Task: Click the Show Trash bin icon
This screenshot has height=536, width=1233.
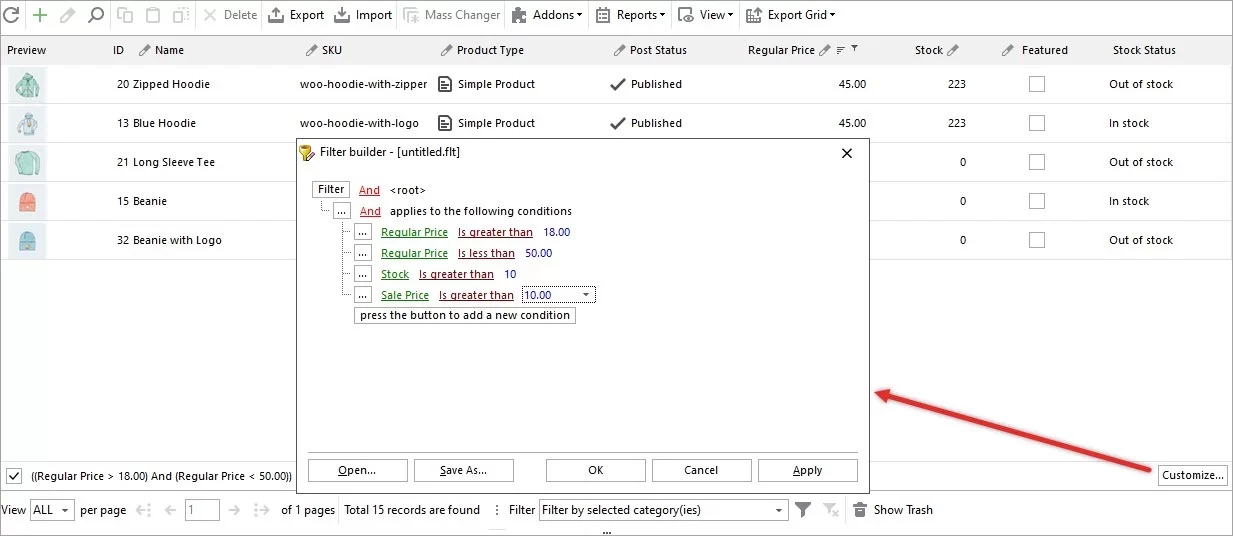Action: (x=859, y=510)
